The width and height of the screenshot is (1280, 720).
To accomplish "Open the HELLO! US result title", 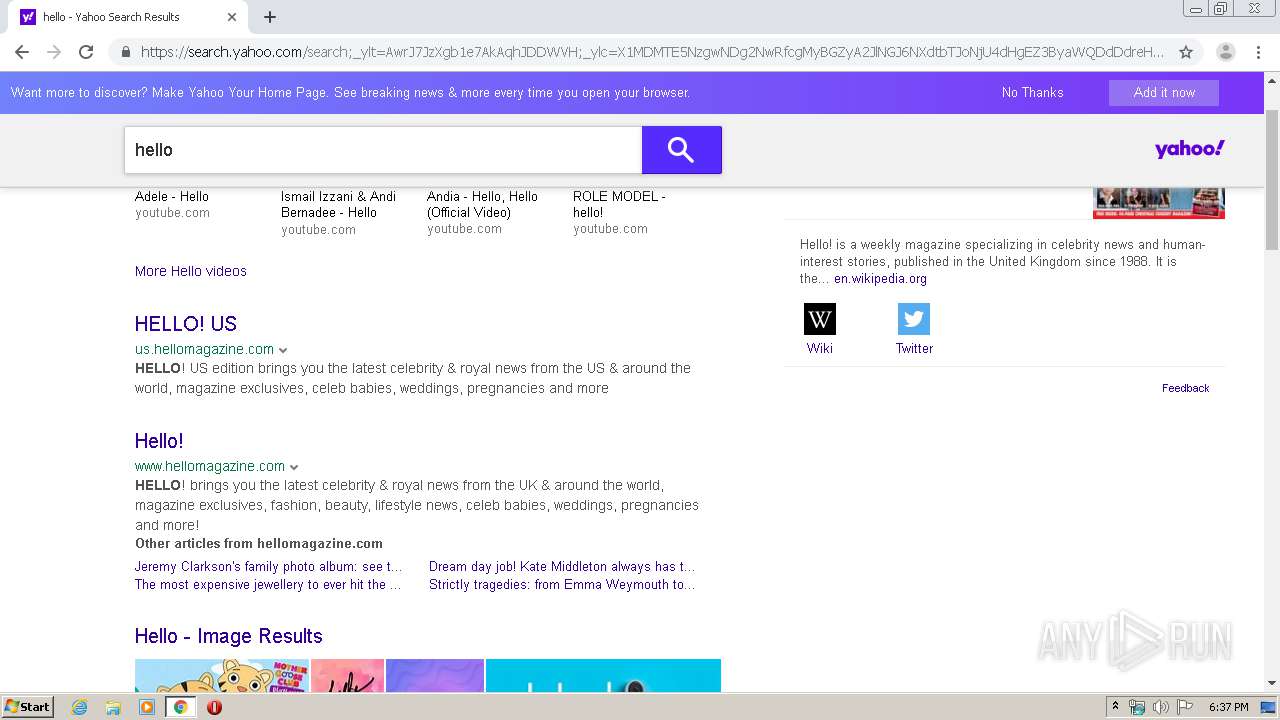I will tap(186, 324).
